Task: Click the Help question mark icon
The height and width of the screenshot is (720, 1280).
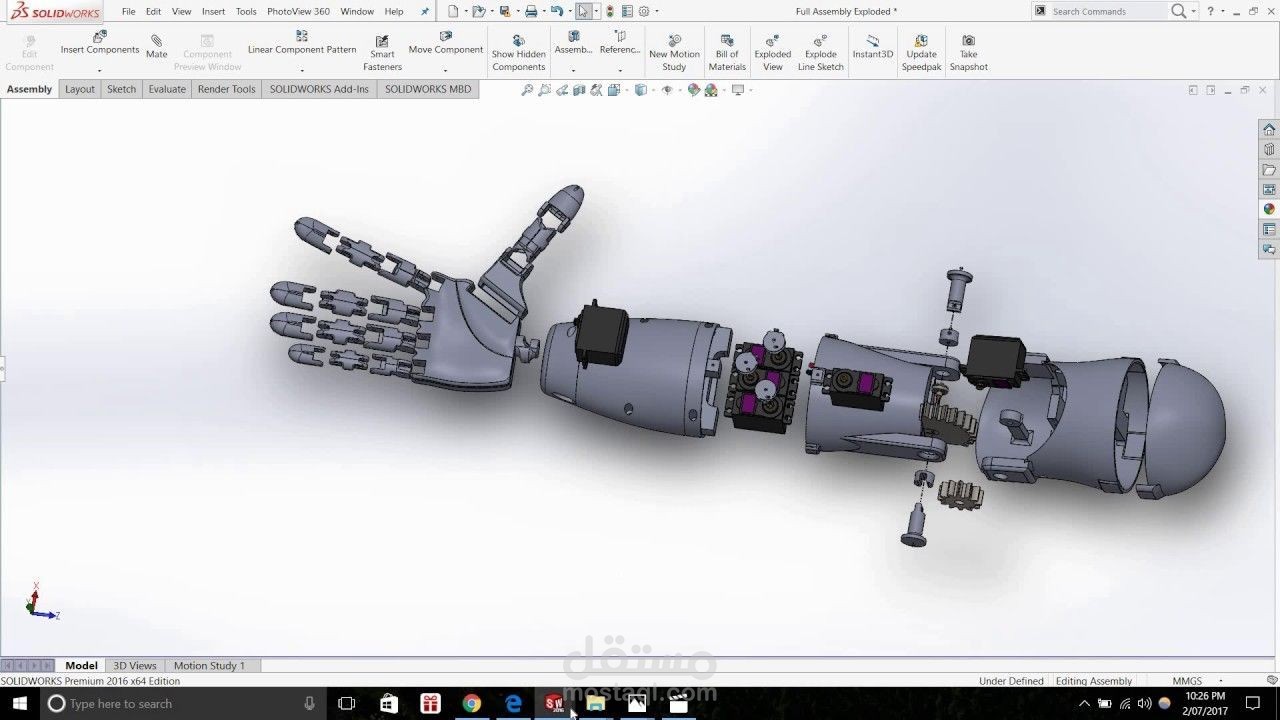Action: click(x=1210, y=11)
